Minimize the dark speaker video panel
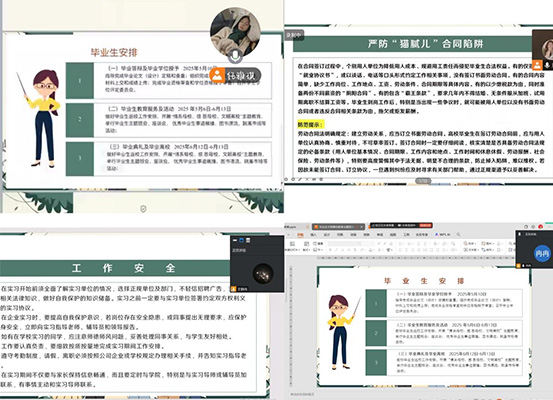The height and width of the screenshot is (400, 553). click(235, 240)
